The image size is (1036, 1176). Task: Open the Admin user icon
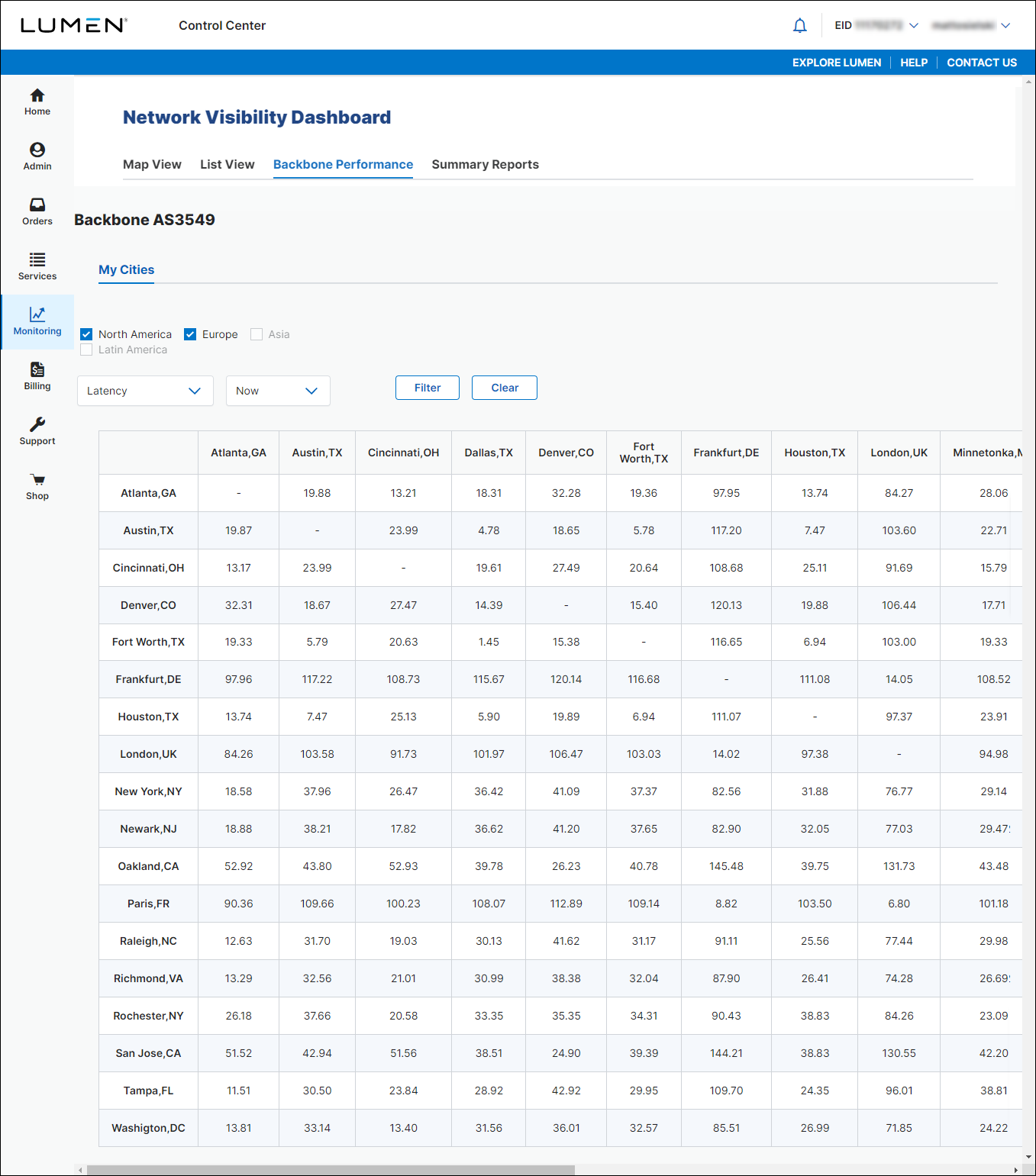pyautogui.click(x=37, y=157)
